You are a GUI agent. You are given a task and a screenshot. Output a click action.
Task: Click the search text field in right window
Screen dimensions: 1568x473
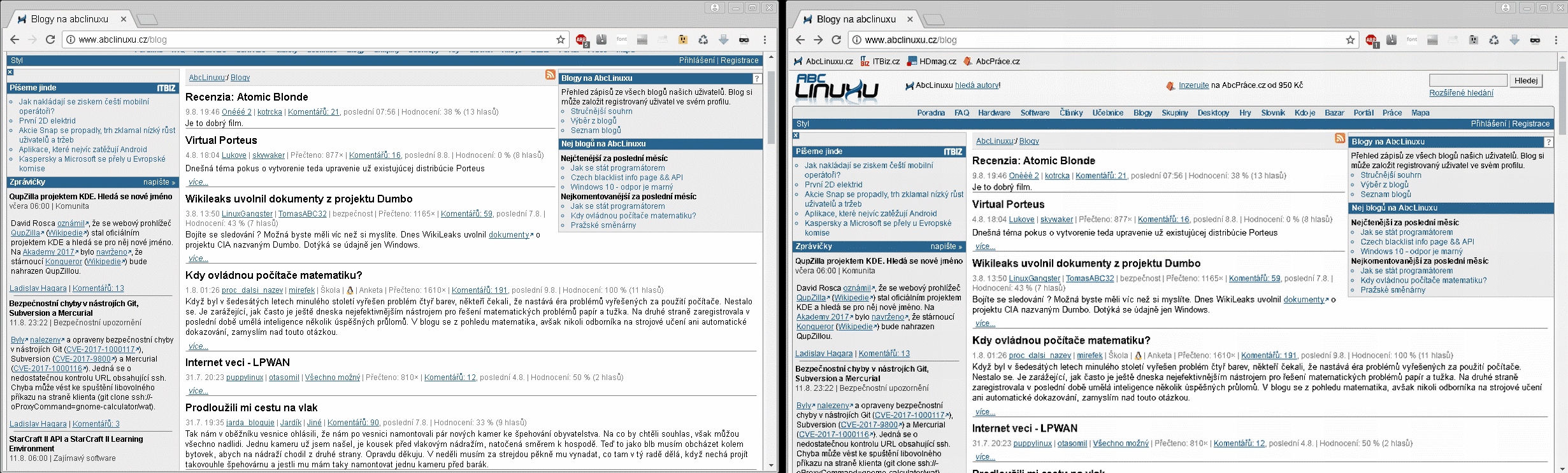pos(1468,80)
